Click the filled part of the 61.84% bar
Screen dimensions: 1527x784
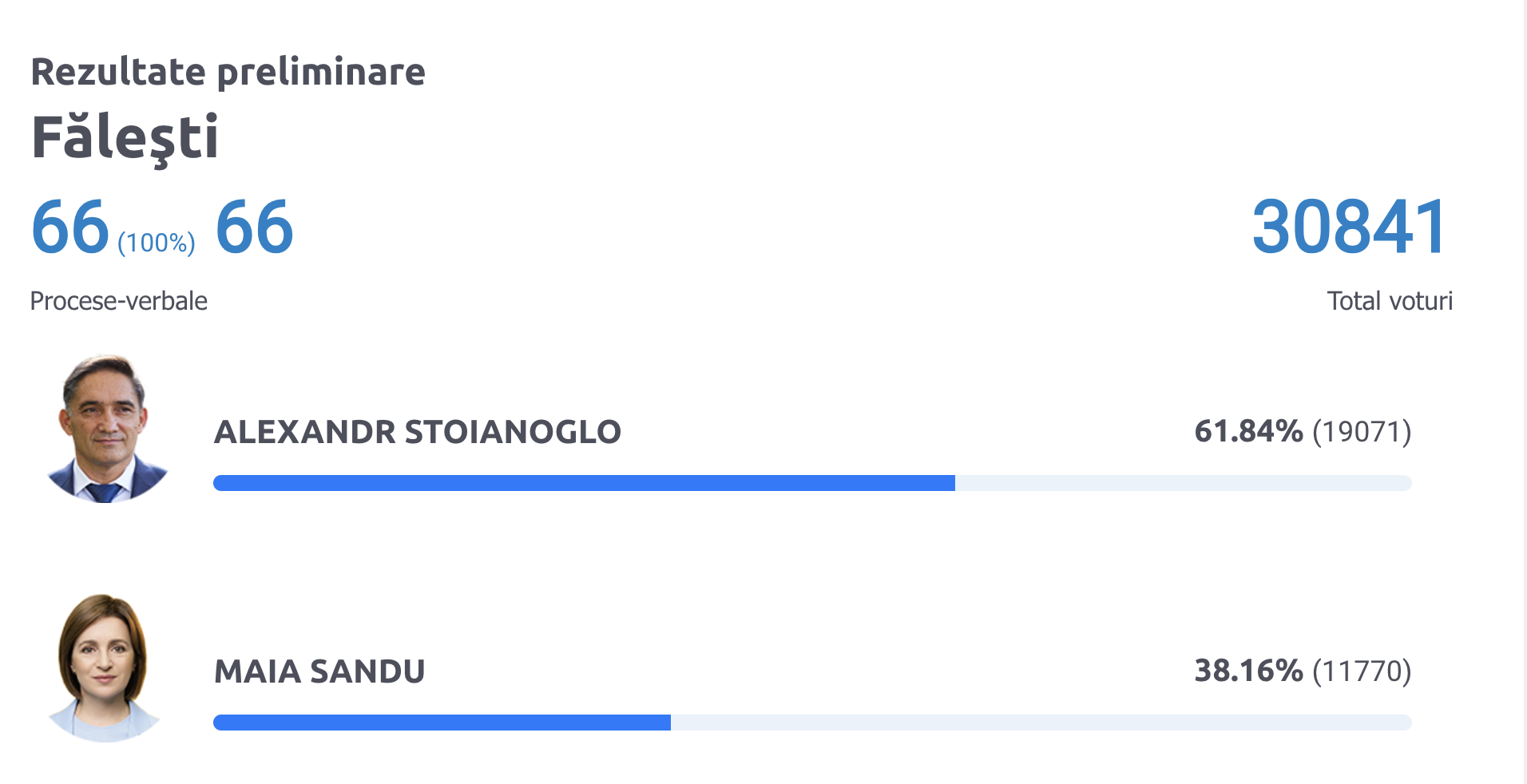(584, 483)
